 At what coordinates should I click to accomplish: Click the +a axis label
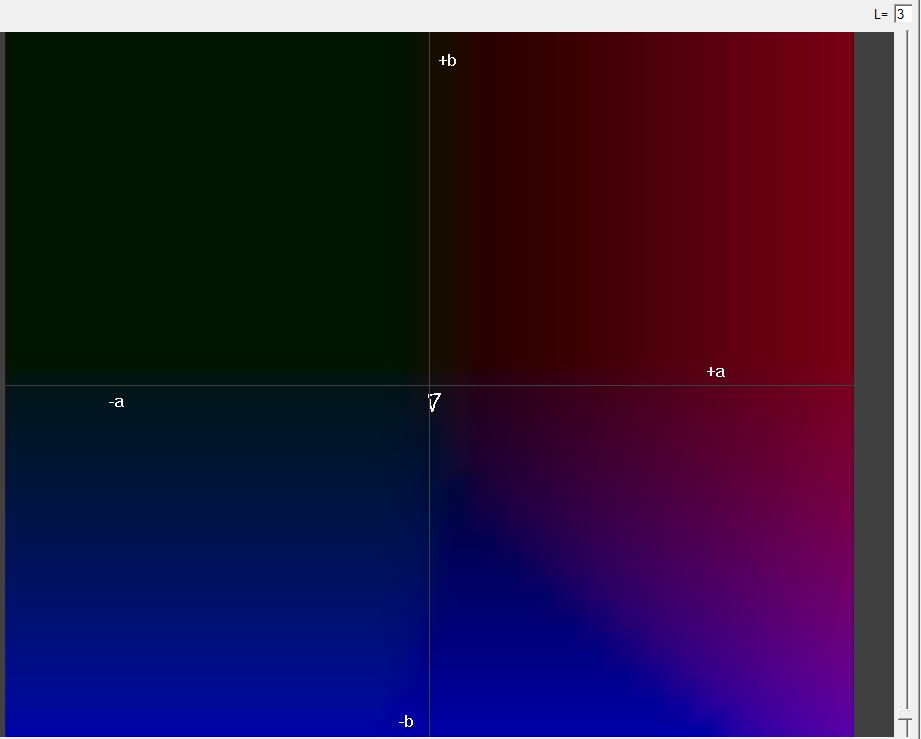pyautogui.click(x=715, y=372)
